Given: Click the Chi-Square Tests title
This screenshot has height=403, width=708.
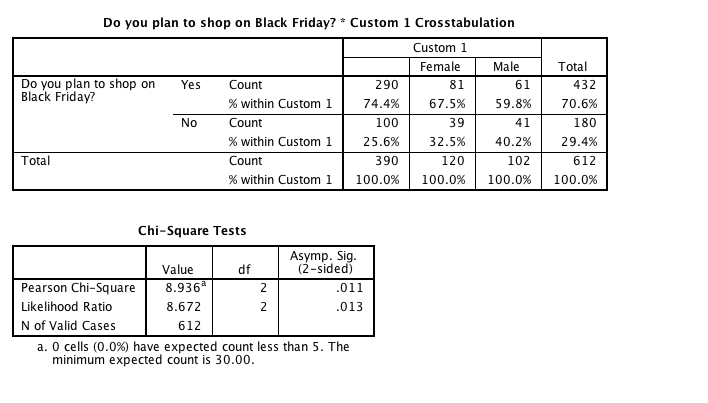Looking at the screenshot, I should (x=192, y=231).
